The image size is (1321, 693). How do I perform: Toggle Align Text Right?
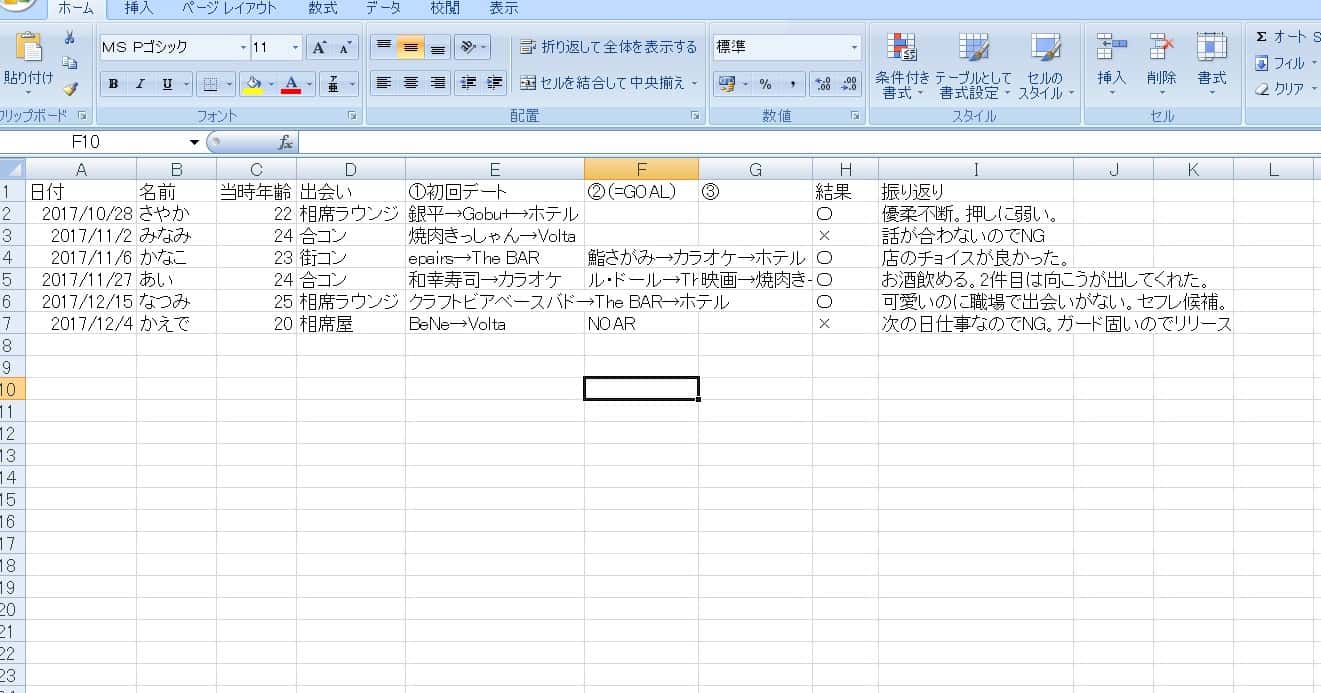(437, 83)
